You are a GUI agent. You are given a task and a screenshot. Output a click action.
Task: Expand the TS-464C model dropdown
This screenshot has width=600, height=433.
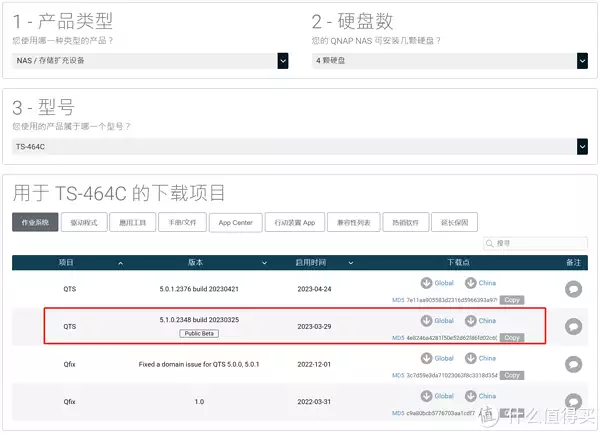click(x=300, y=147)
